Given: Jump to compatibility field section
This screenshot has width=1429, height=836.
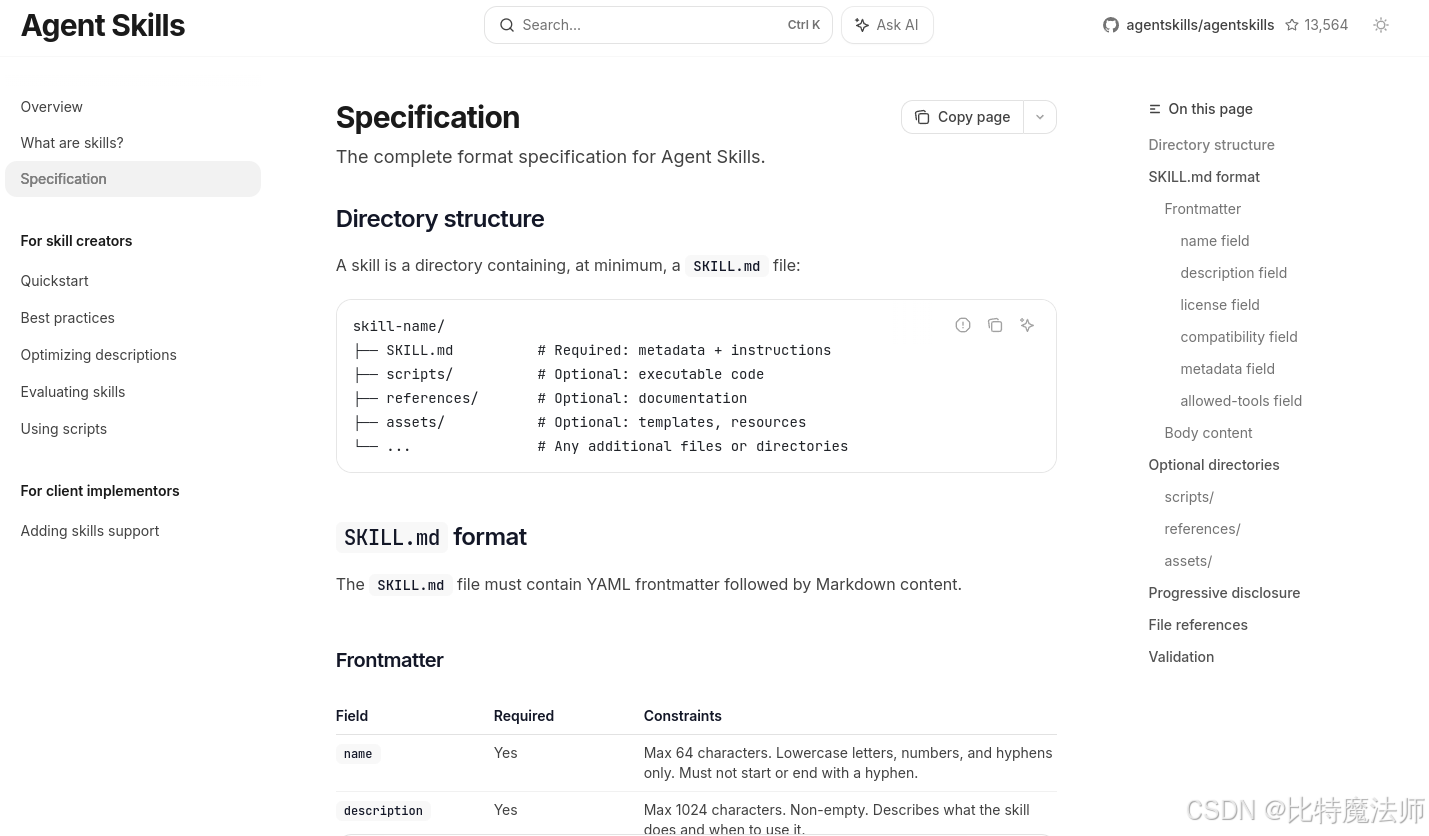Looking at the screenshot, I should [x=1238, y=337].
